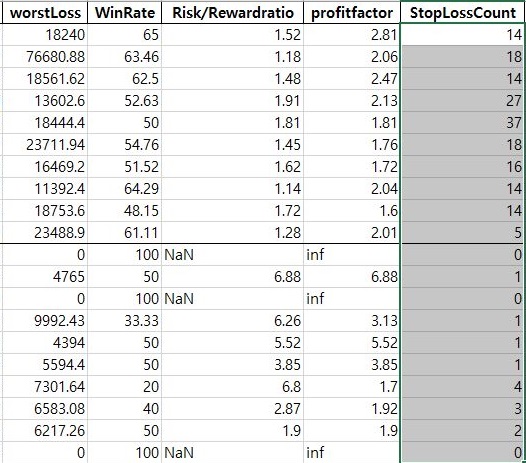Click Risk/Rewardratio cell 1.91
This screenshot has height=463, width=526.
click(x=232, y=101)
